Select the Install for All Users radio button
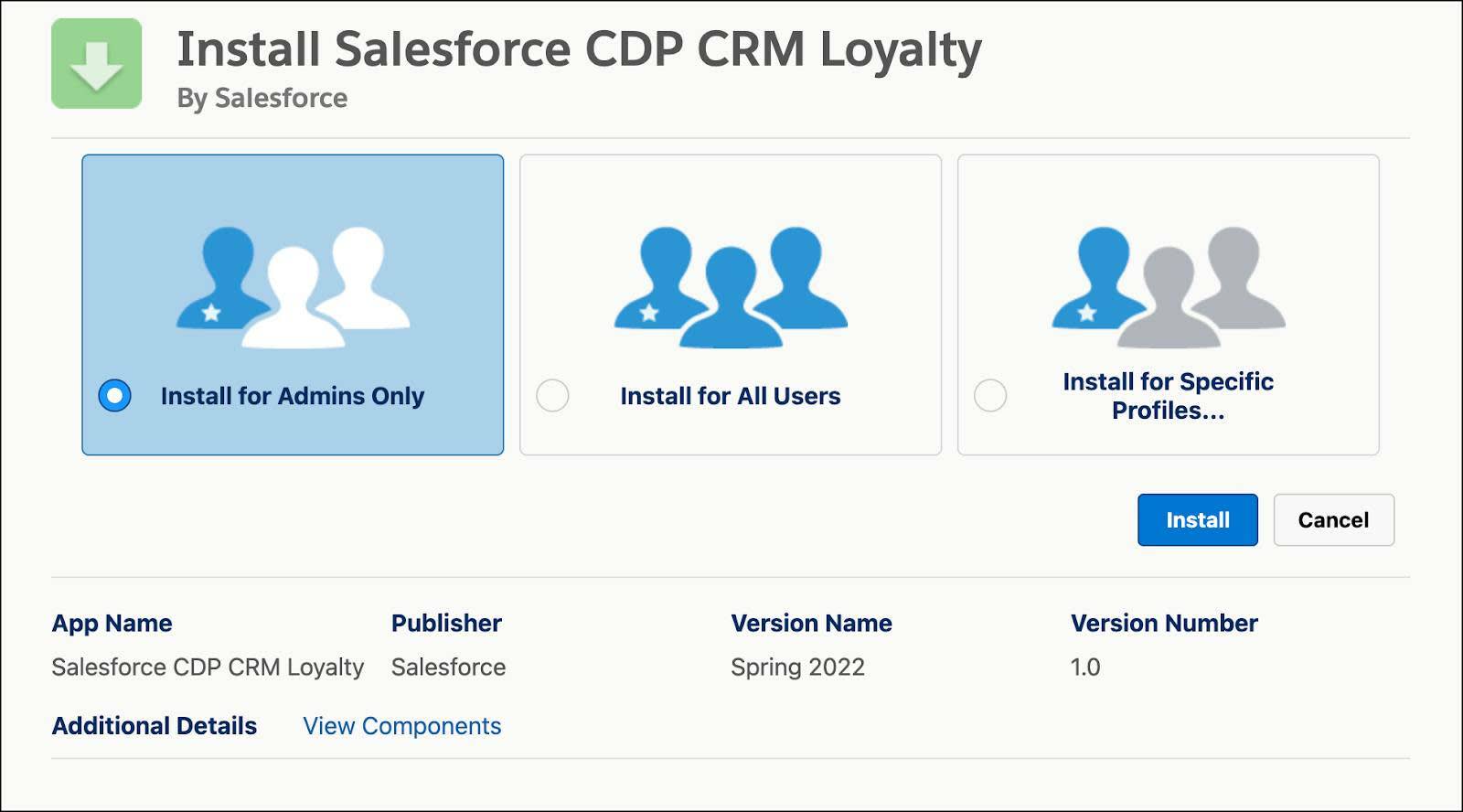This screenshot has width=1463, height=812. click(552, 396)
